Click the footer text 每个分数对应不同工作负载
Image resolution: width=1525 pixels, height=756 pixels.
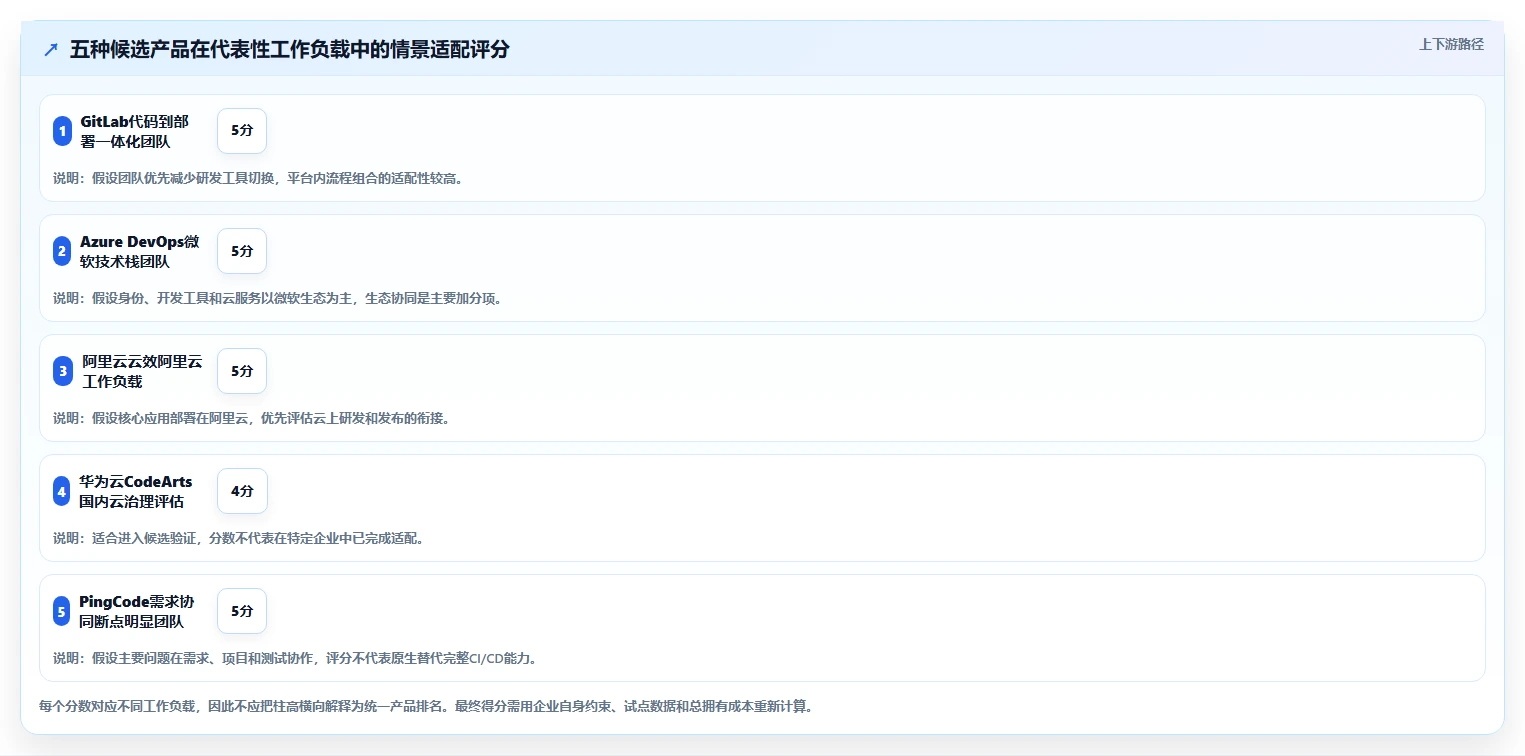click(426, 706)
